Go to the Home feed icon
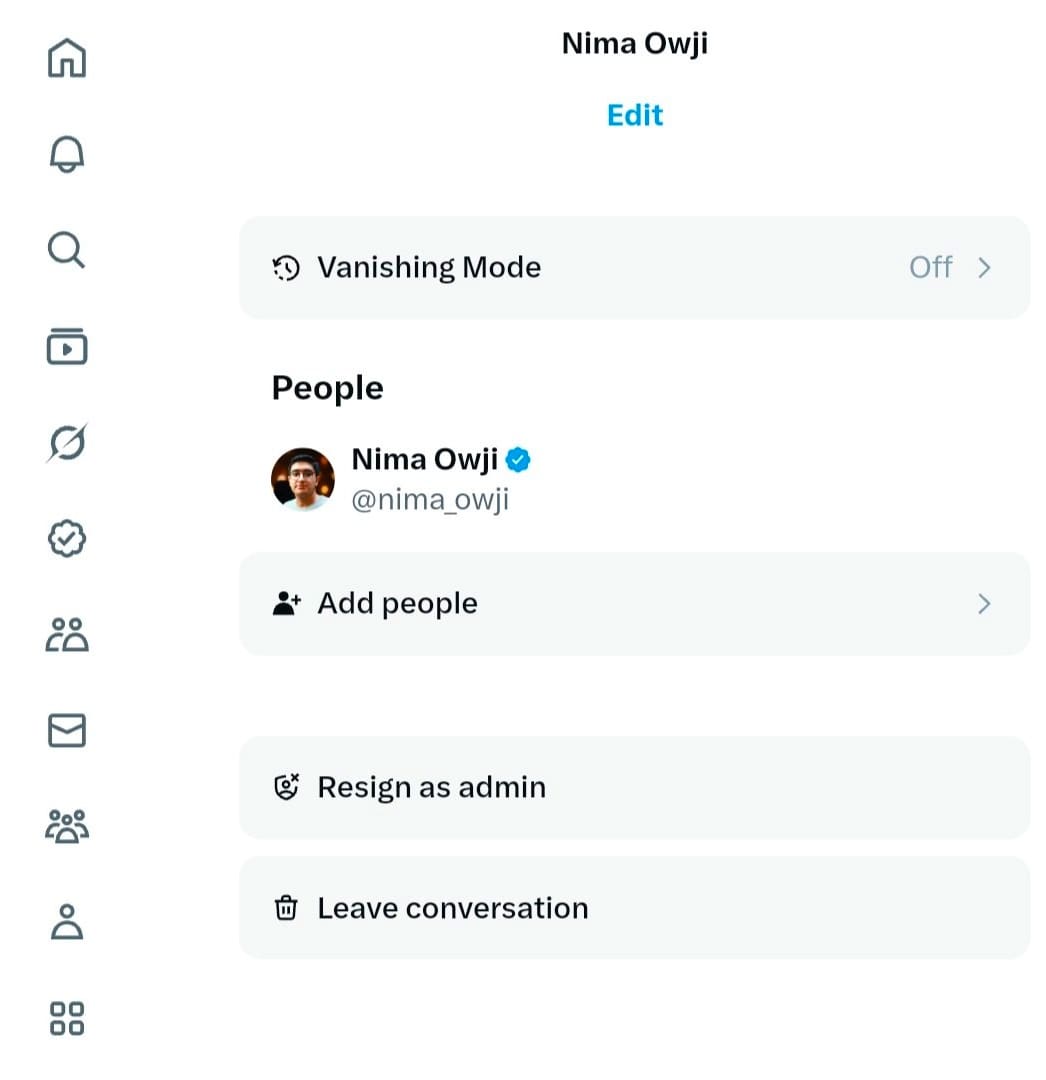 coord(67,57)
